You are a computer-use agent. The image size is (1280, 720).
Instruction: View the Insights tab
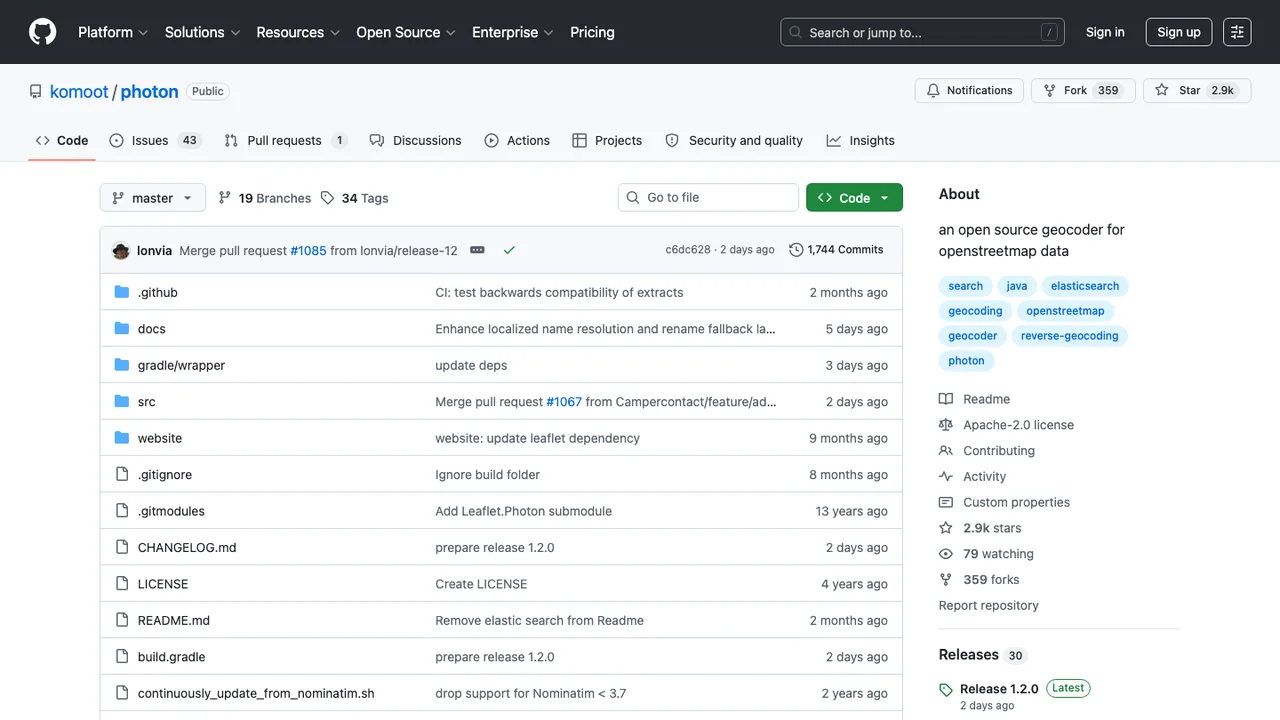coord(861,141)
